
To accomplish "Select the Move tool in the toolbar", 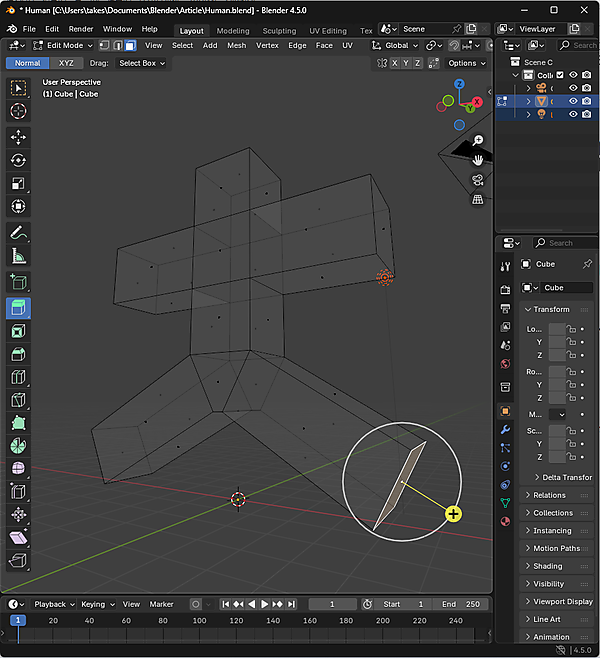I will [x=18, y=136].
